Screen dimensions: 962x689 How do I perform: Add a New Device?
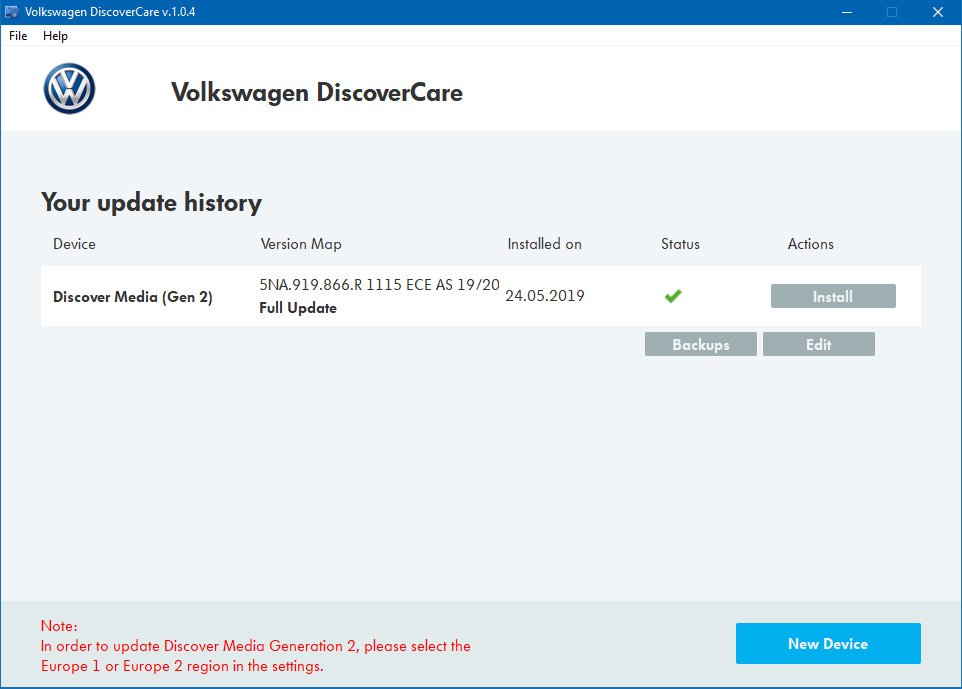pyautogui.click(x=828, y=644)
